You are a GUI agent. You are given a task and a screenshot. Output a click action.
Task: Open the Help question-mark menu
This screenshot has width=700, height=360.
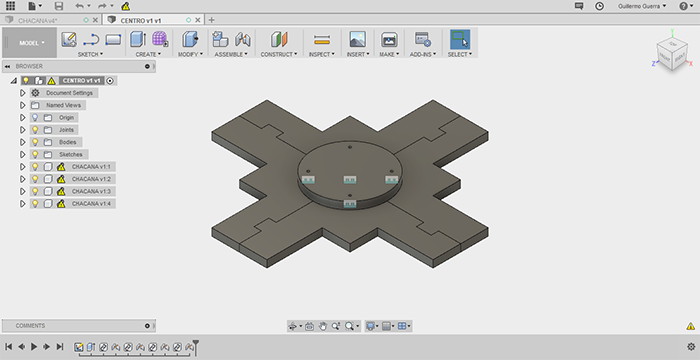click(x=685, y=6)
